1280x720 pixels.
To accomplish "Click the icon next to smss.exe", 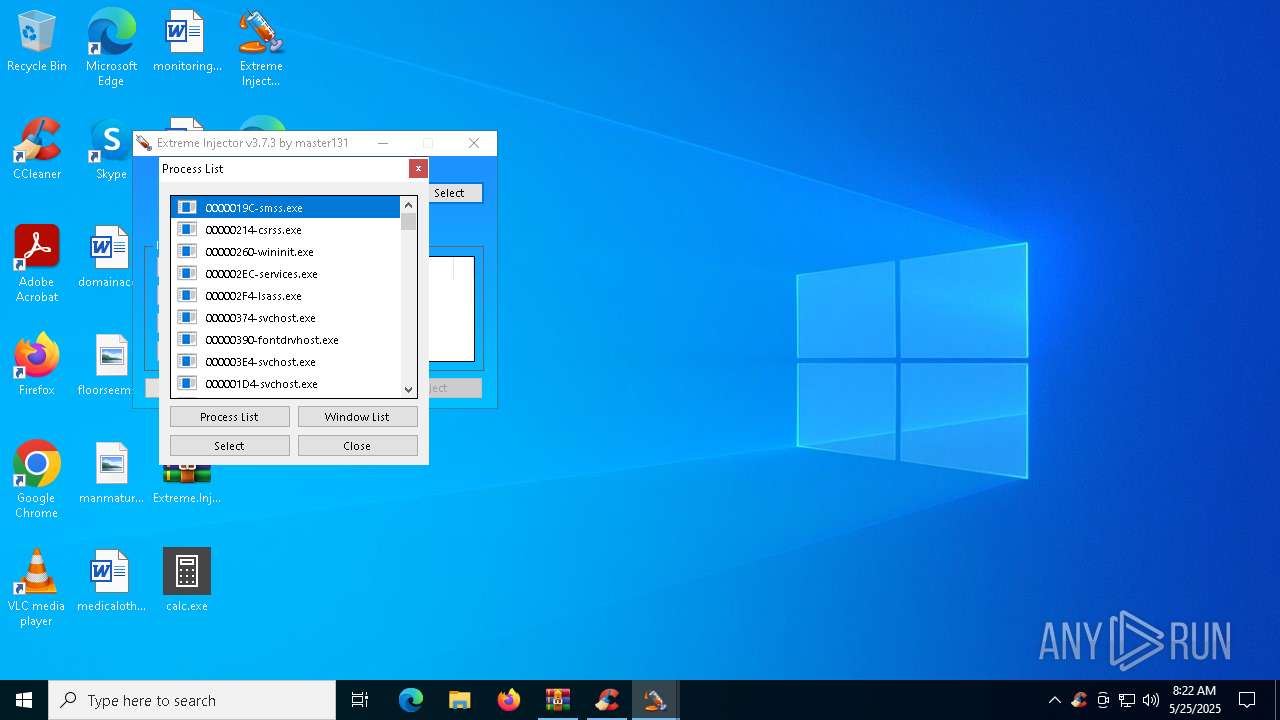I will (x=187, y=208).
